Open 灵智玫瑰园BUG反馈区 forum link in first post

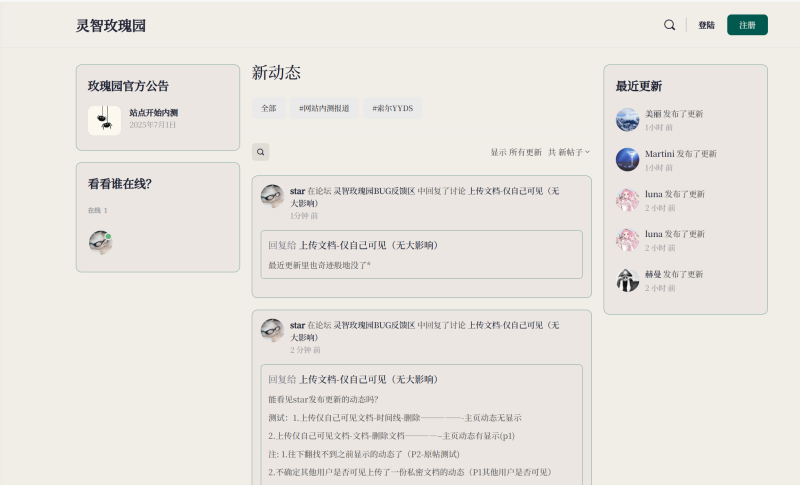coord(374,190)
